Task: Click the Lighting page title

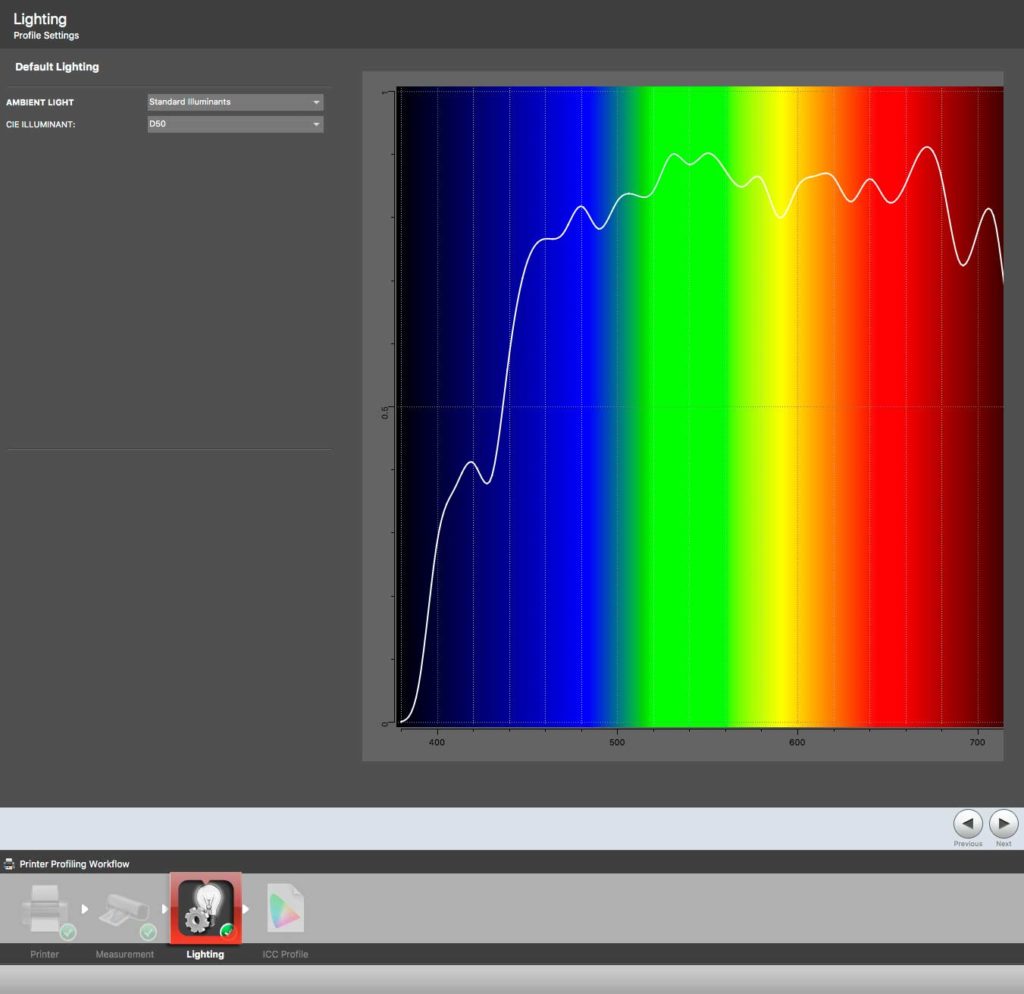Action: pyautogui.click(x=40, y=19)
